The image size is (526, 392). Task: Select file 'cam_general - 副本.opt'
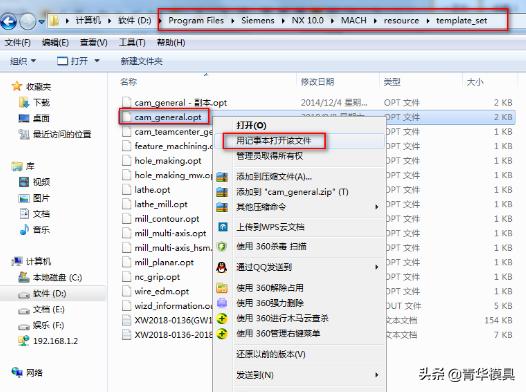175,103
